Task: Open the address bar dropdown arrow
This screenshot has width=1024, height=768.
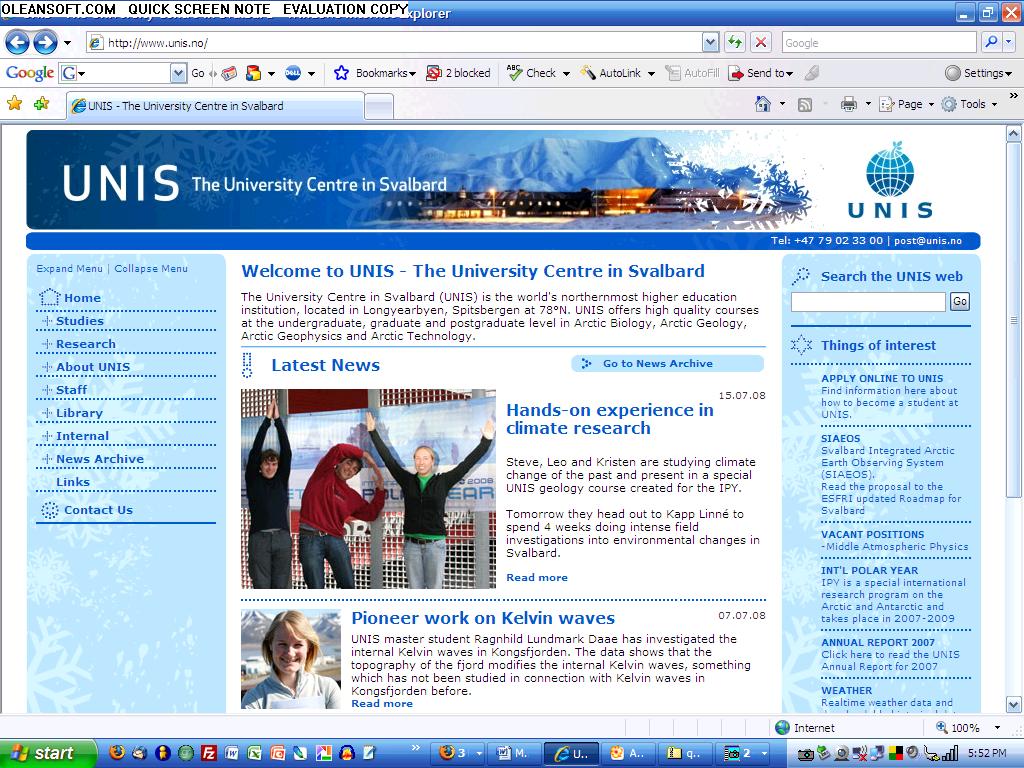Action: (x=710, y=42)
